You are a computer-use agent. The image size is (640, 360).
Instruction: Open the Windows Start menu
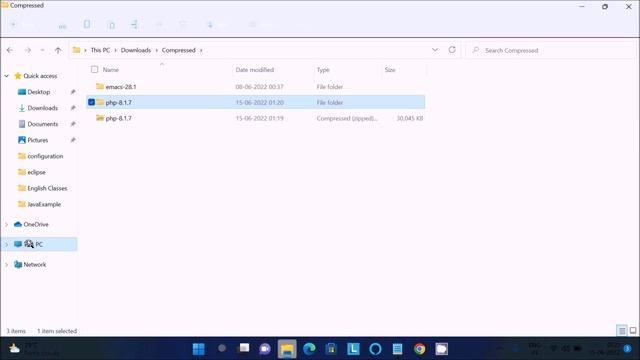[199, 349]
